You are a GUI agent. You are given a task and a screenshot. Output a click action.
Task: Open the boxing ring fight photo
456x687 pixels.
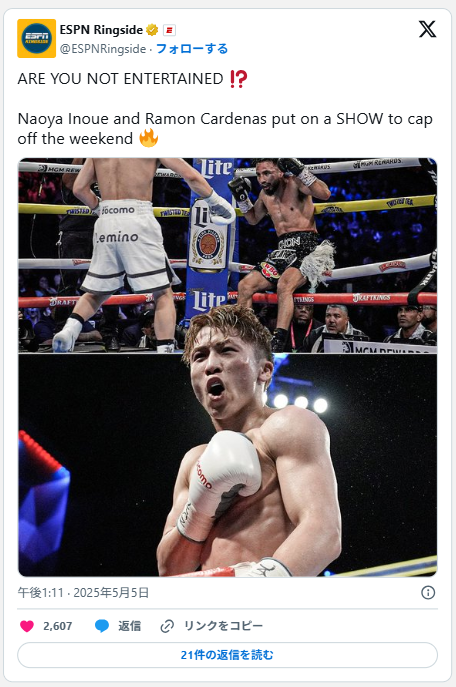(x=227, y=255)
